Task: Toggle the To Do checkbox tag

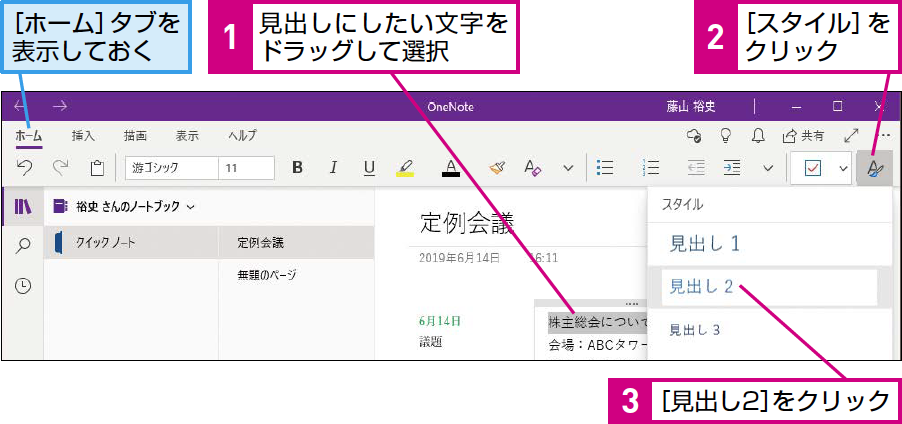Action: pyautogui.click(x=813, y=168)
